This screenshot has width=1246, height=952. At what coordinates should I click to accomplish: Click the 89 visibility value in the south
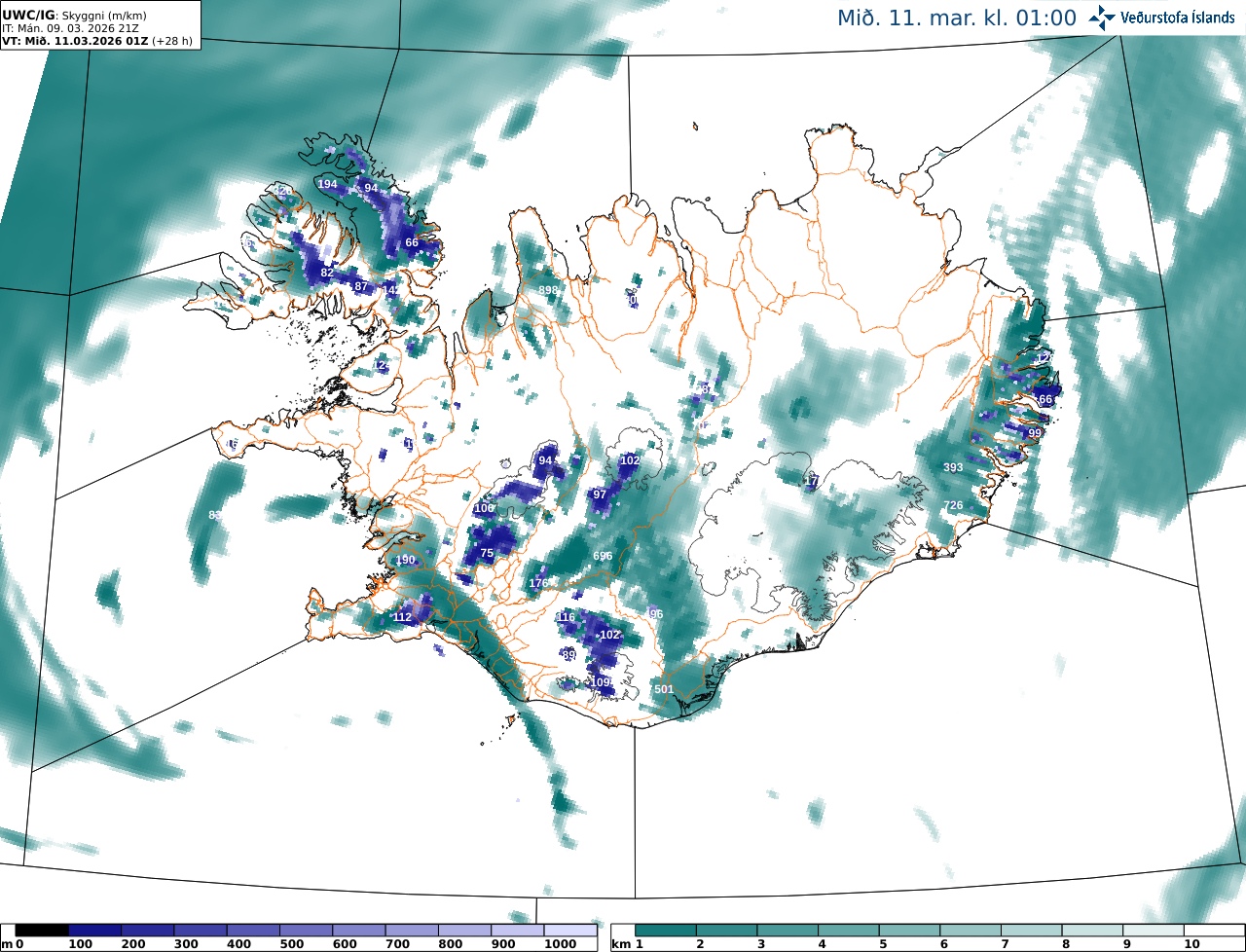[x=569, y=655]
